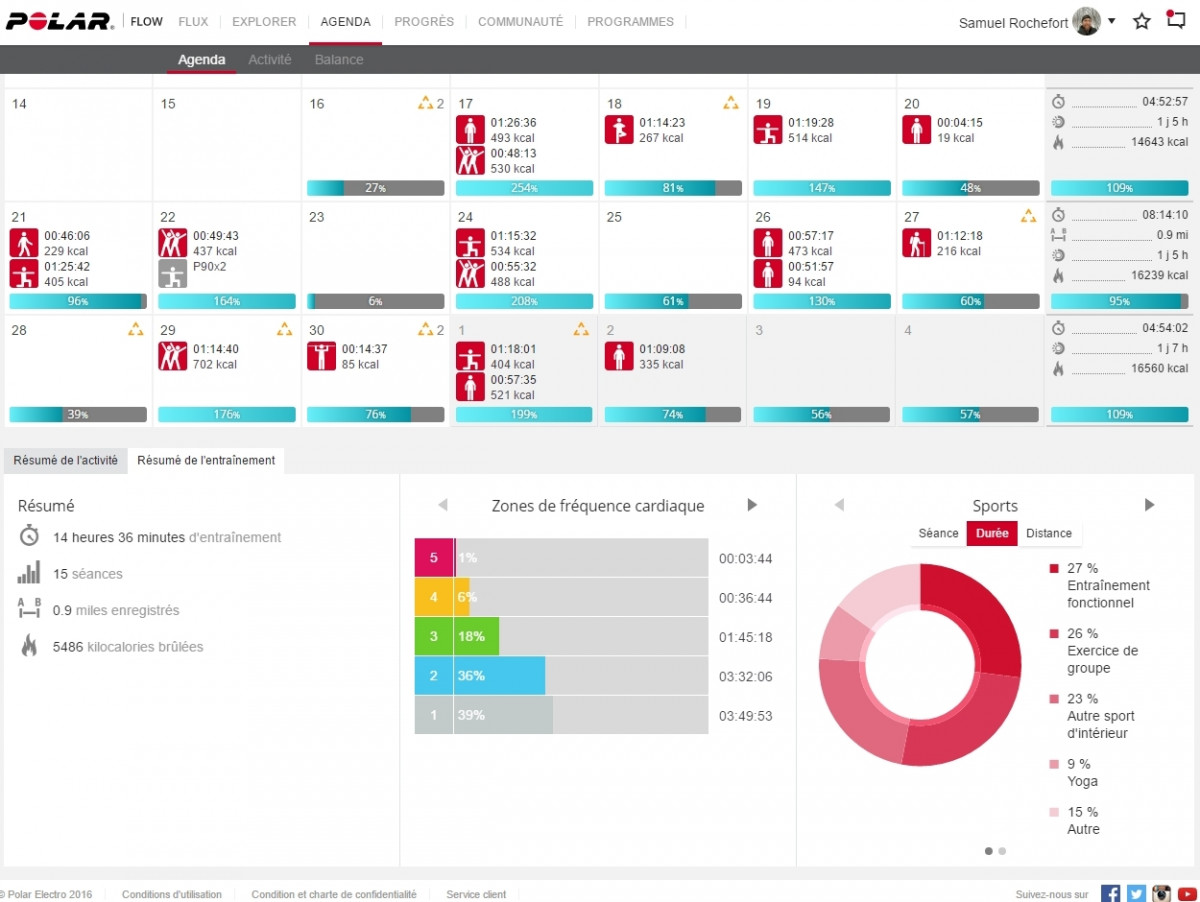Image resolution: width=1200 pixels, height=902 pixels.
Task: Switch to Résumé de l'activité tab
Action: coord(65,460)
